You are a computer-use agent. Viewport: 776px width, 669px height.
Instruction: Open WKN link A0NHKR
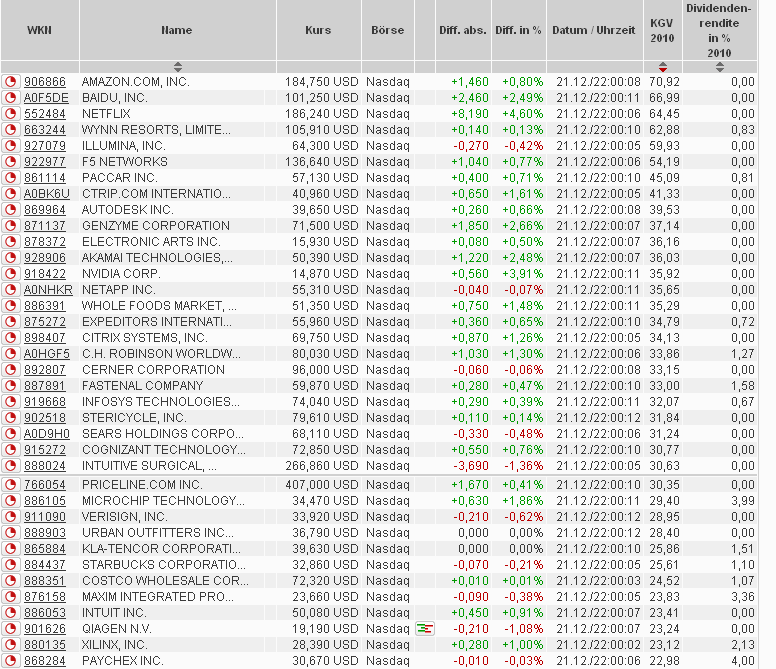coord(48,289)
